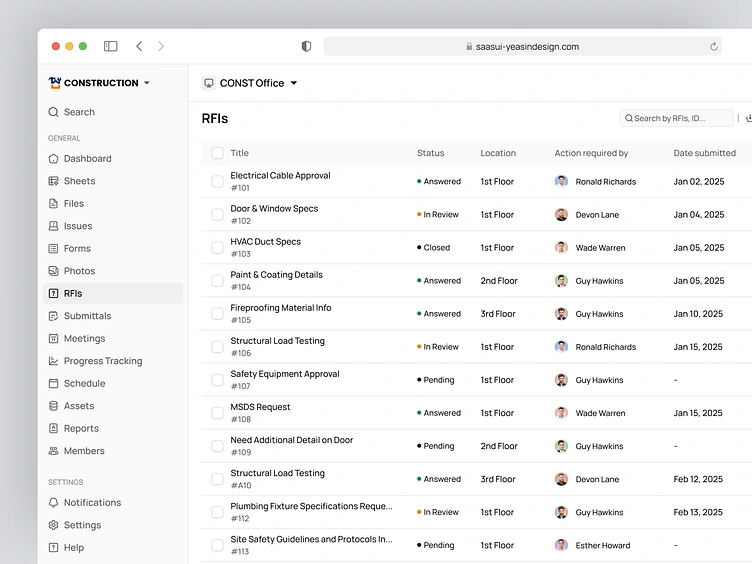Image resolution: width=752 pixels, height=564 pixels.
Task: Open the Plumbing Fixture Specifications RFI
Action: [x=311, y=506]
